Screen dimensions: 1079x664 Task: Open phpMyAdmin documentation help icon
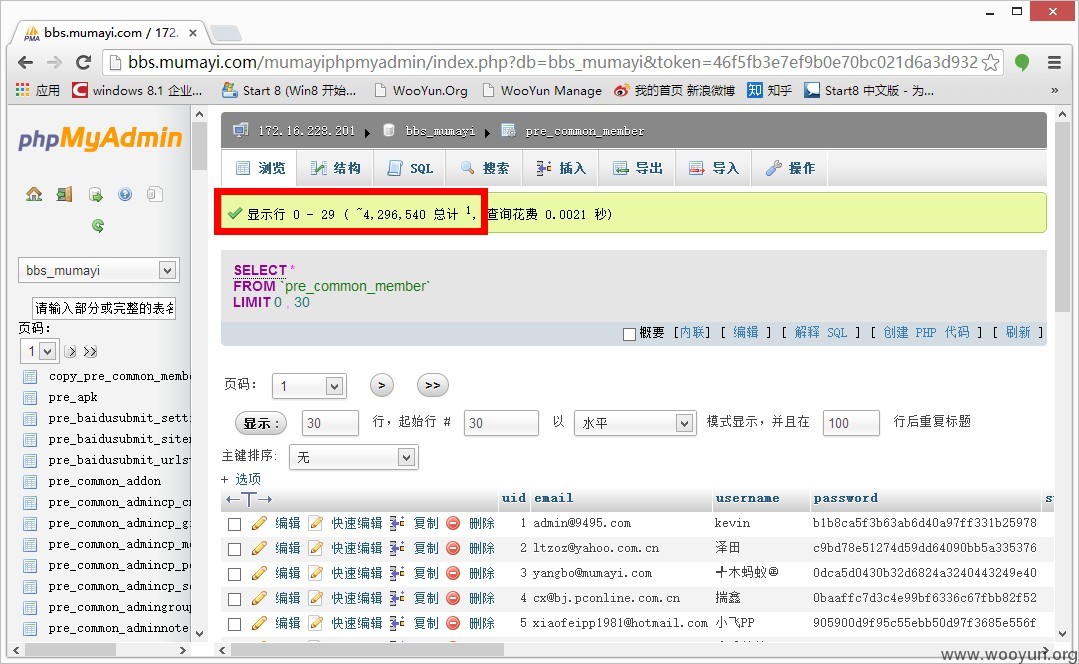point(125,195)
